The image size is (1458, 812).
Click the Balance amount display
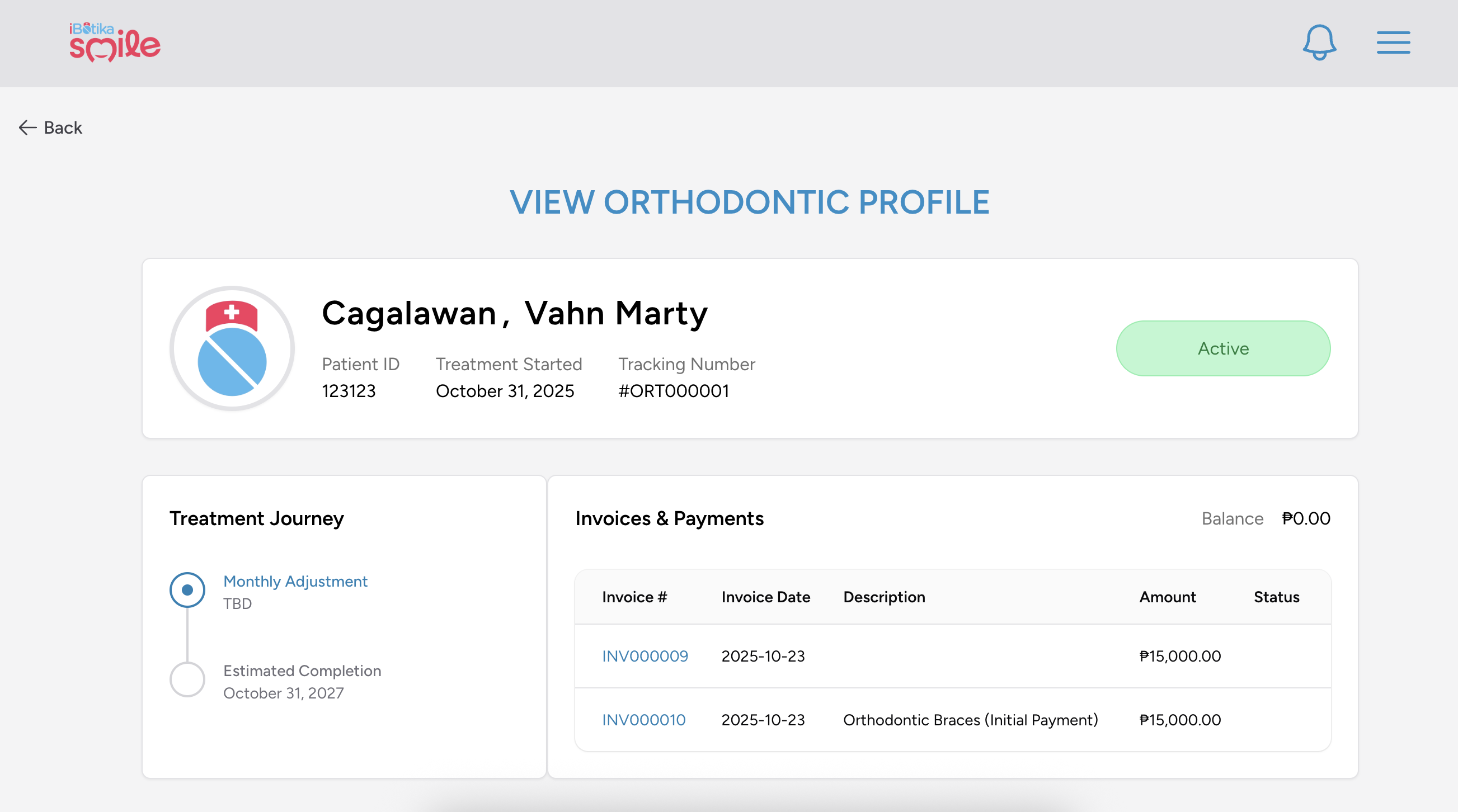[x=1306, y=518]
